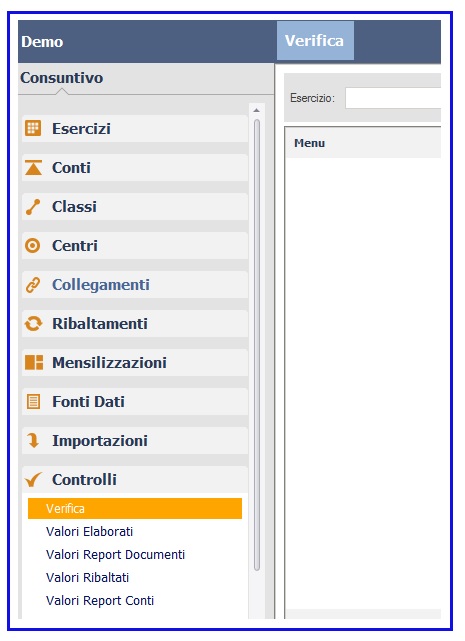
Task: Click the Importazioni down-arrow icon
Action: coord(33,441)
